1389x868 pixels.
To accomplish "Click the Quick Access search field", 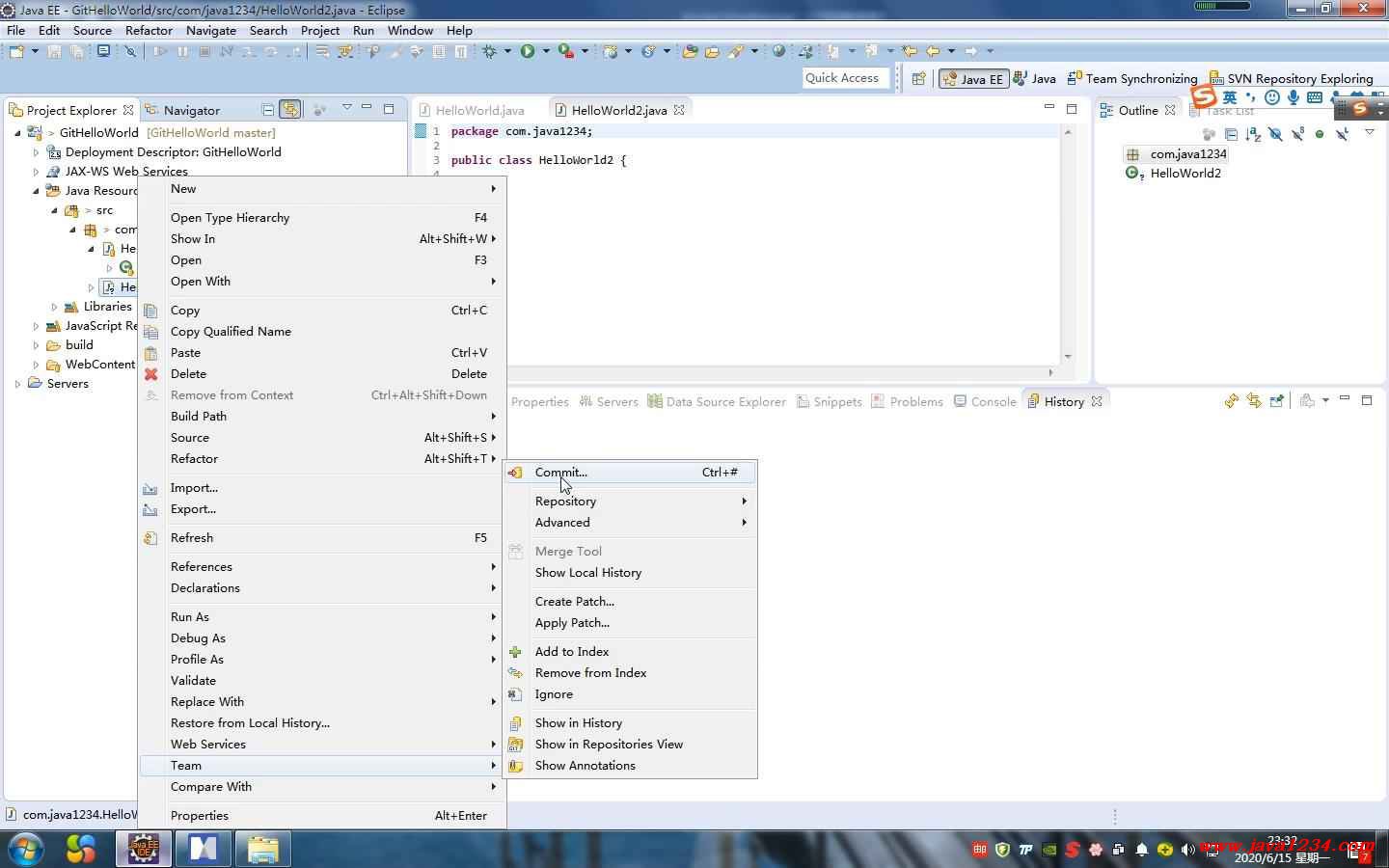I will (x=844, y=78).
